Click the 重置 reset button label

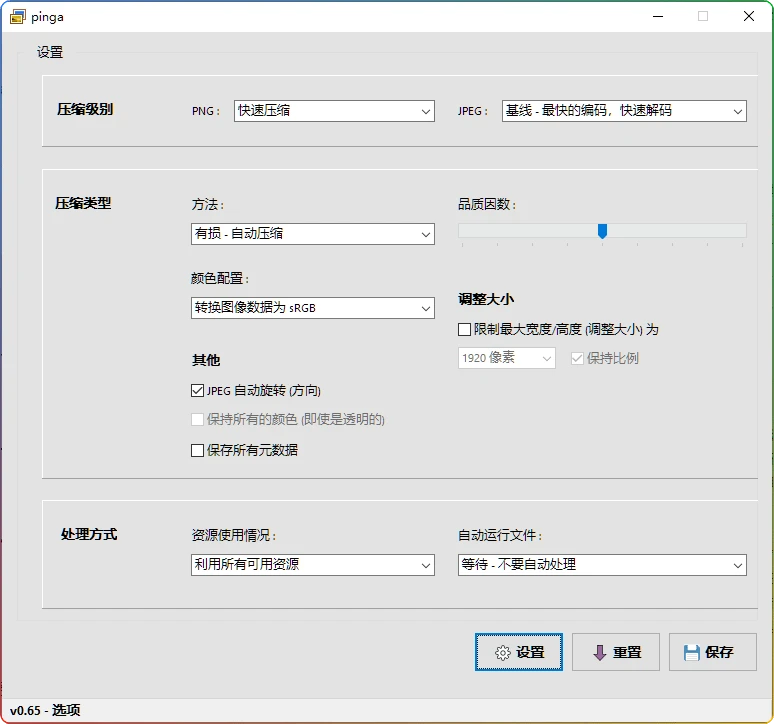click(627, 652)
